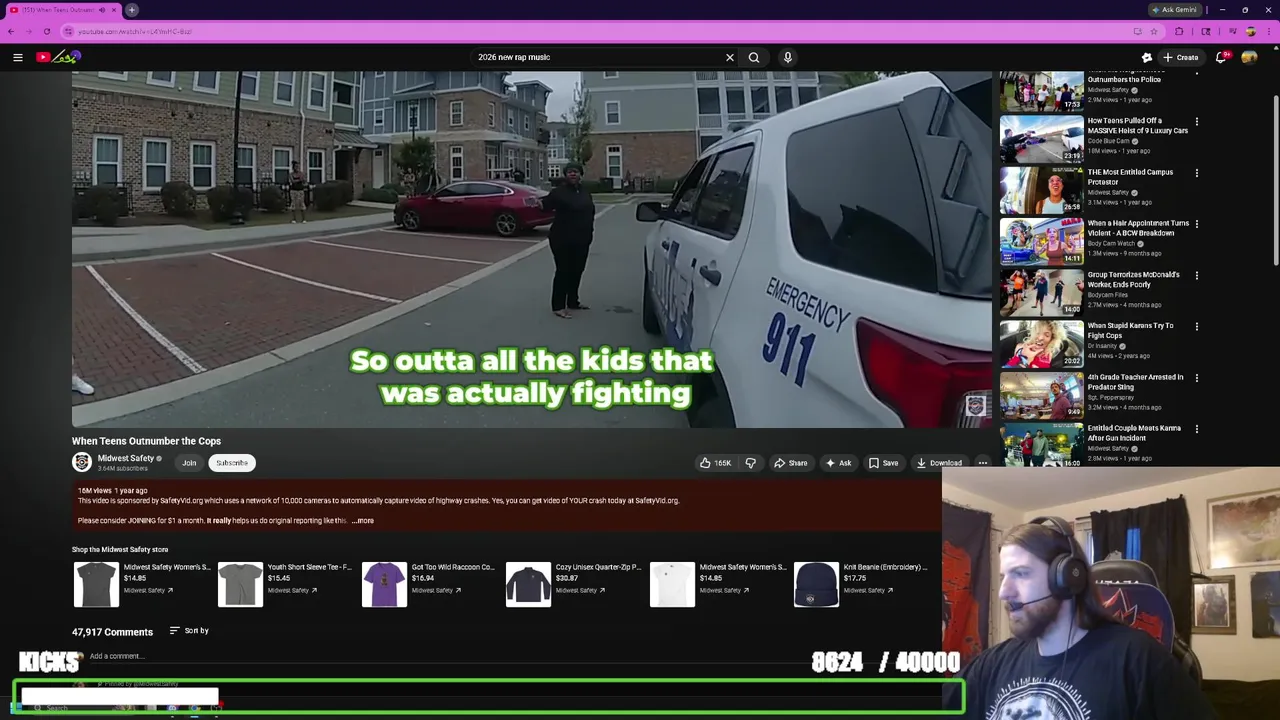Screen dimensions: 1280x720
Task: Open Entitled Couple Meets Karma After Gun Incident title
Action: 1134,433
